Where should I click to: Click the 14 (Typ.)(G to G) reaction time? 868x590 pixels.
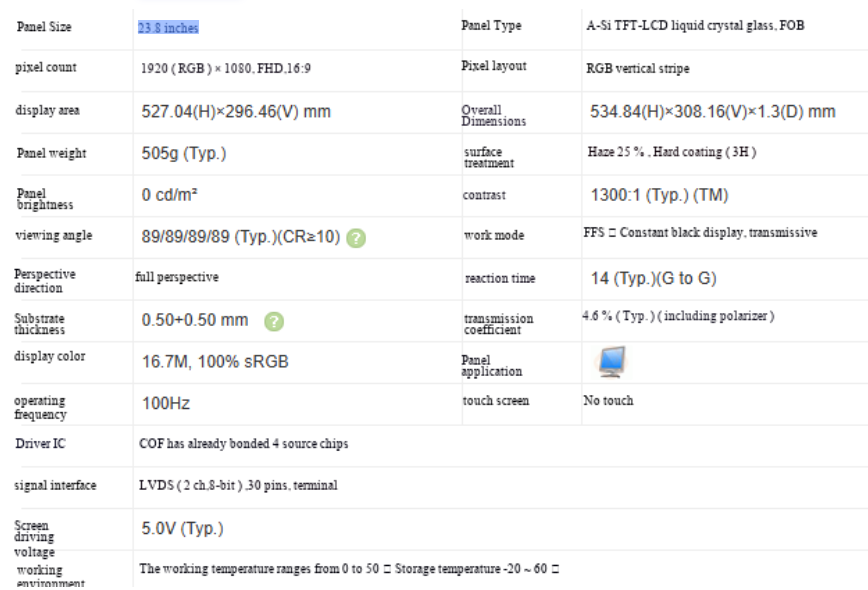[x=653, y=278]
